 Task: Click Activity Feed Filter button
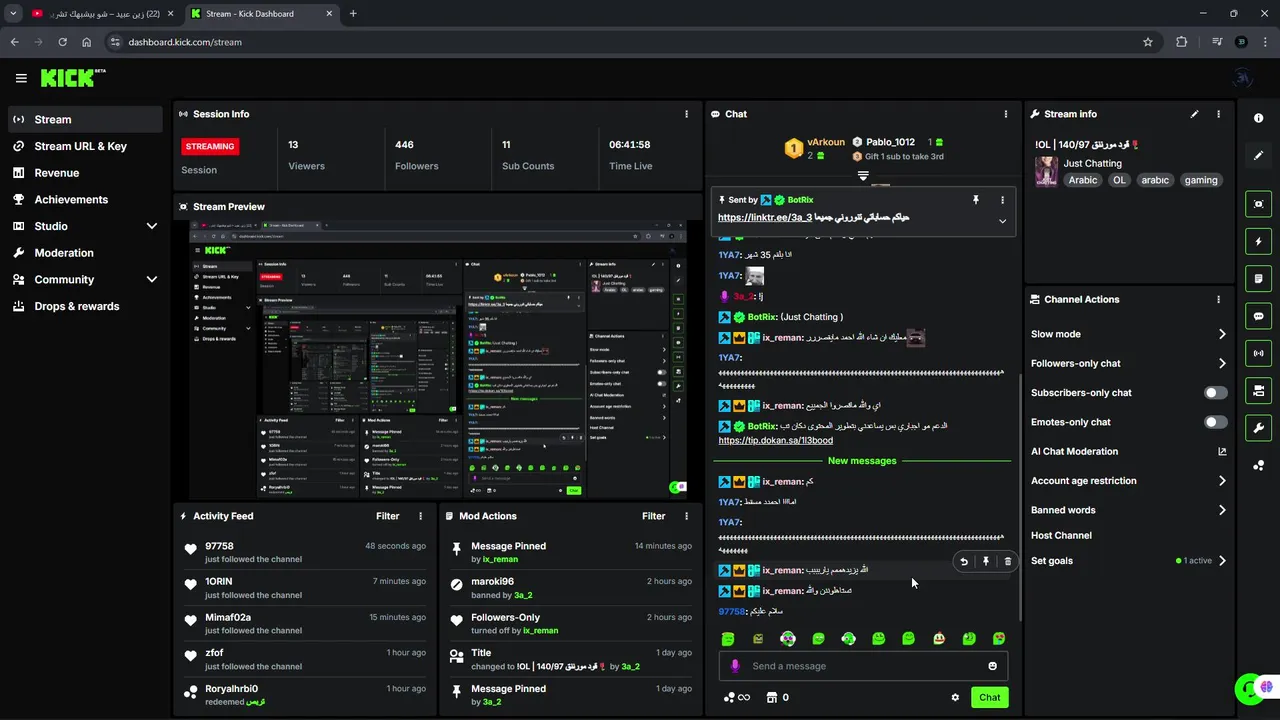(x=388, y=516)
